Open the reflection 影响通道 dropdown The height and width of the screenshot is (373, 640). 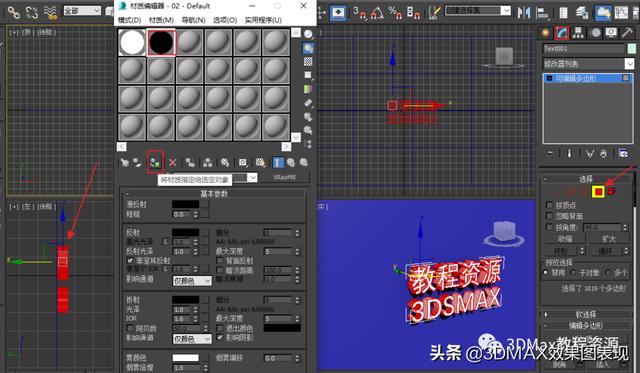(192, 281)
